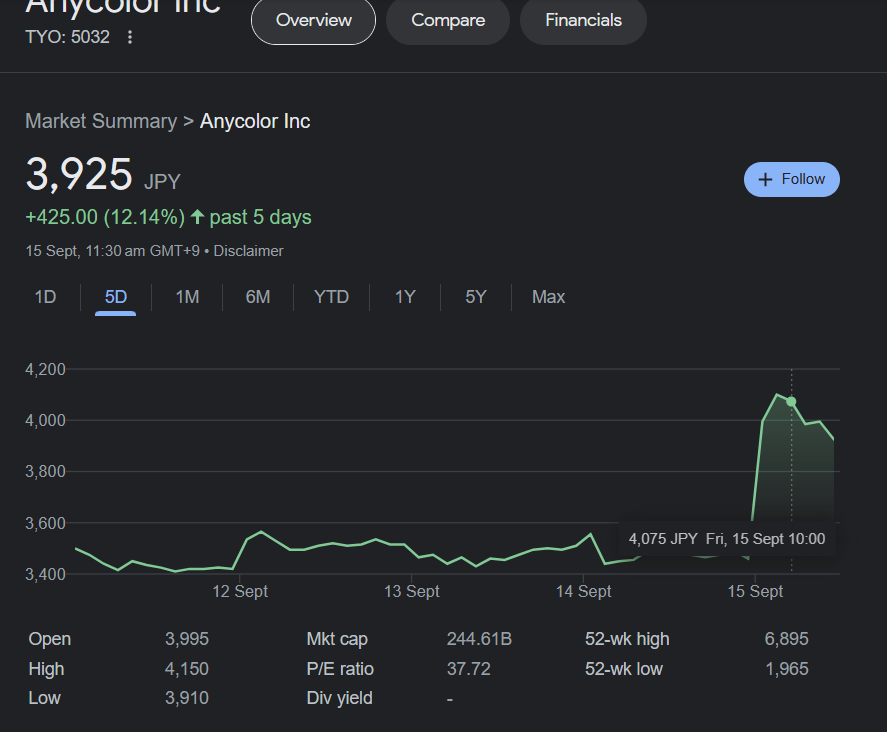Click the 12 Sept axis label
The image size is (887, 732).
point(240,591)
